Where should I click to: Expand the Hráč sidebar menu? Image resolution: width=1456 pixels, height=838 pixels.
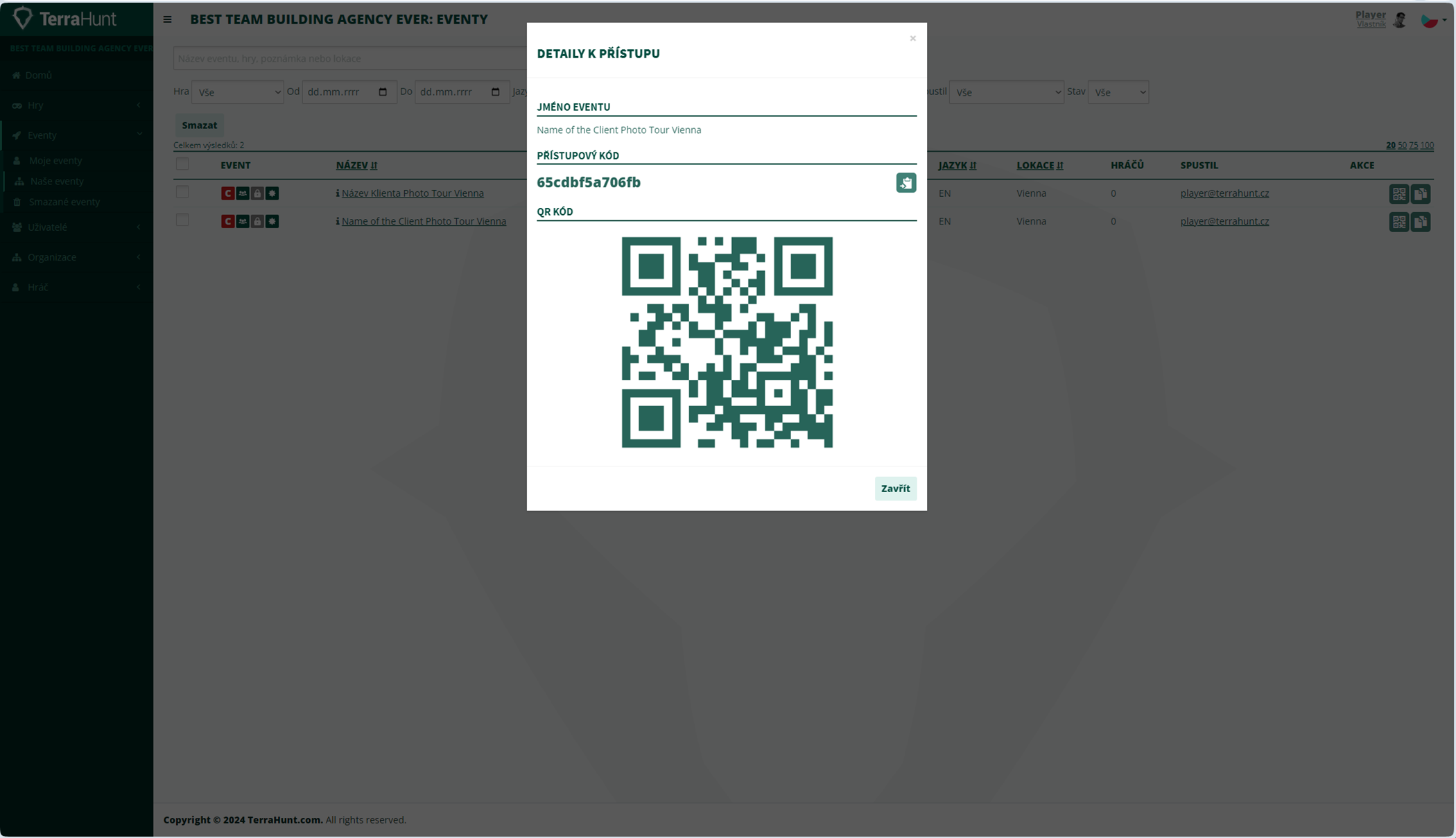tap(76, 287)
